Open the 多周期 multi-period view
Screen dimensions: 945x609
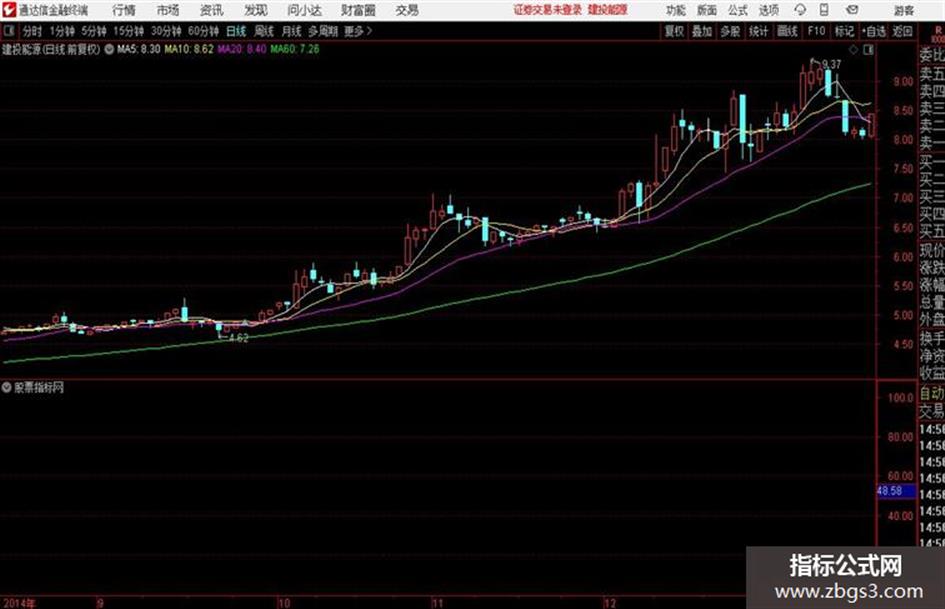tap(324, 31)
